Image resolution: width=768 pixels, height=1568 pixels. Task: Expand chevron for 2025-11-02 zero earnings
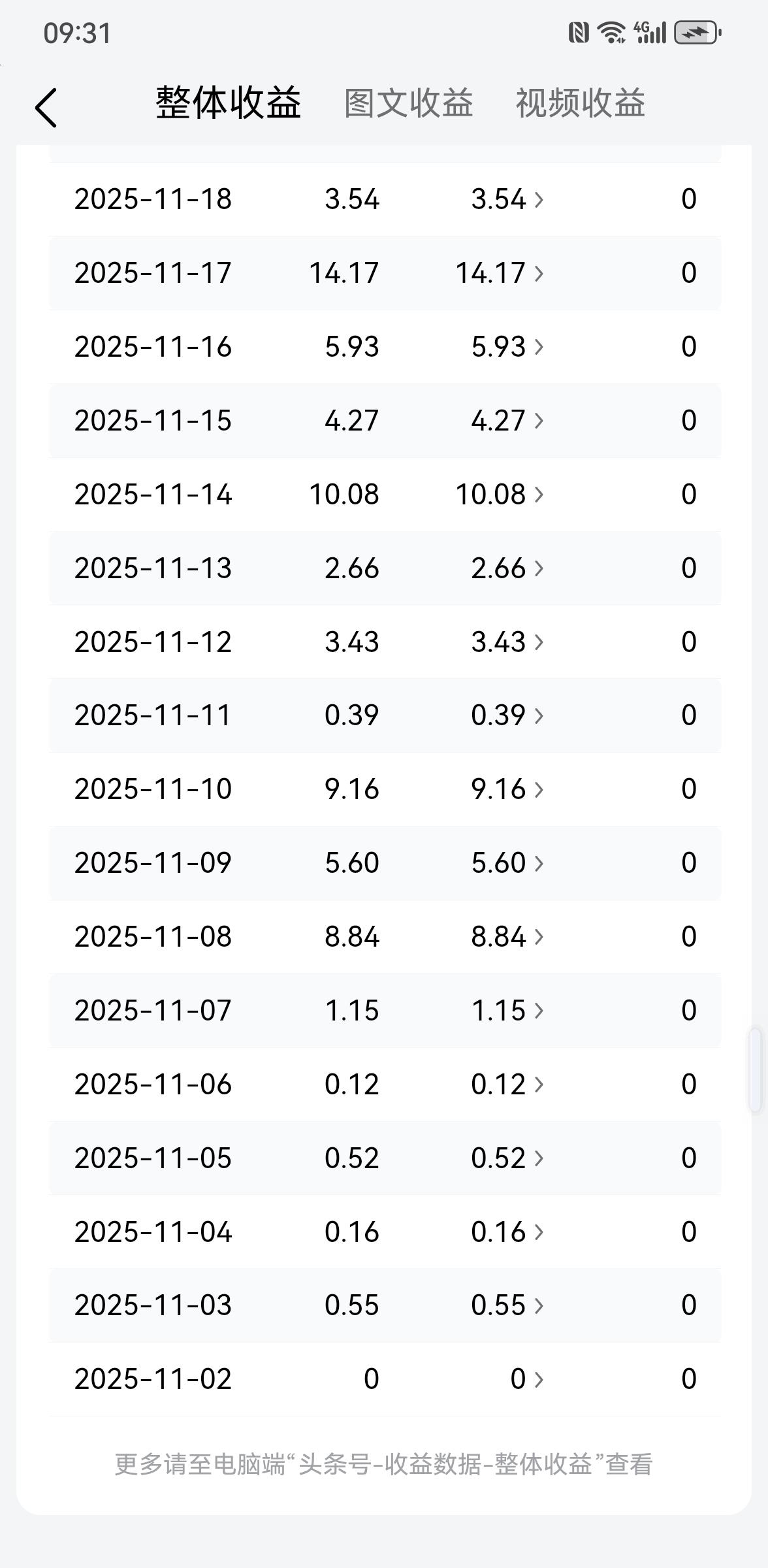539,1379
